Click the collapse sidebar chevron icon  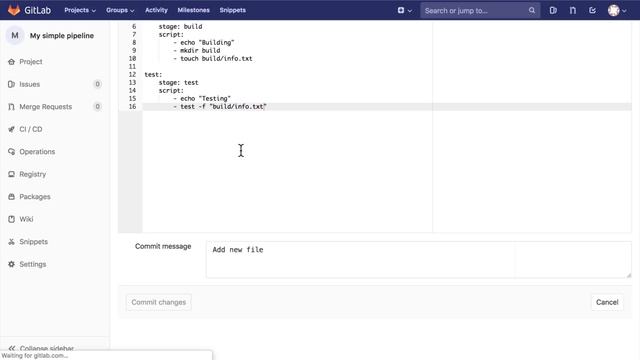pyautogui.click(x=11, y=348)
